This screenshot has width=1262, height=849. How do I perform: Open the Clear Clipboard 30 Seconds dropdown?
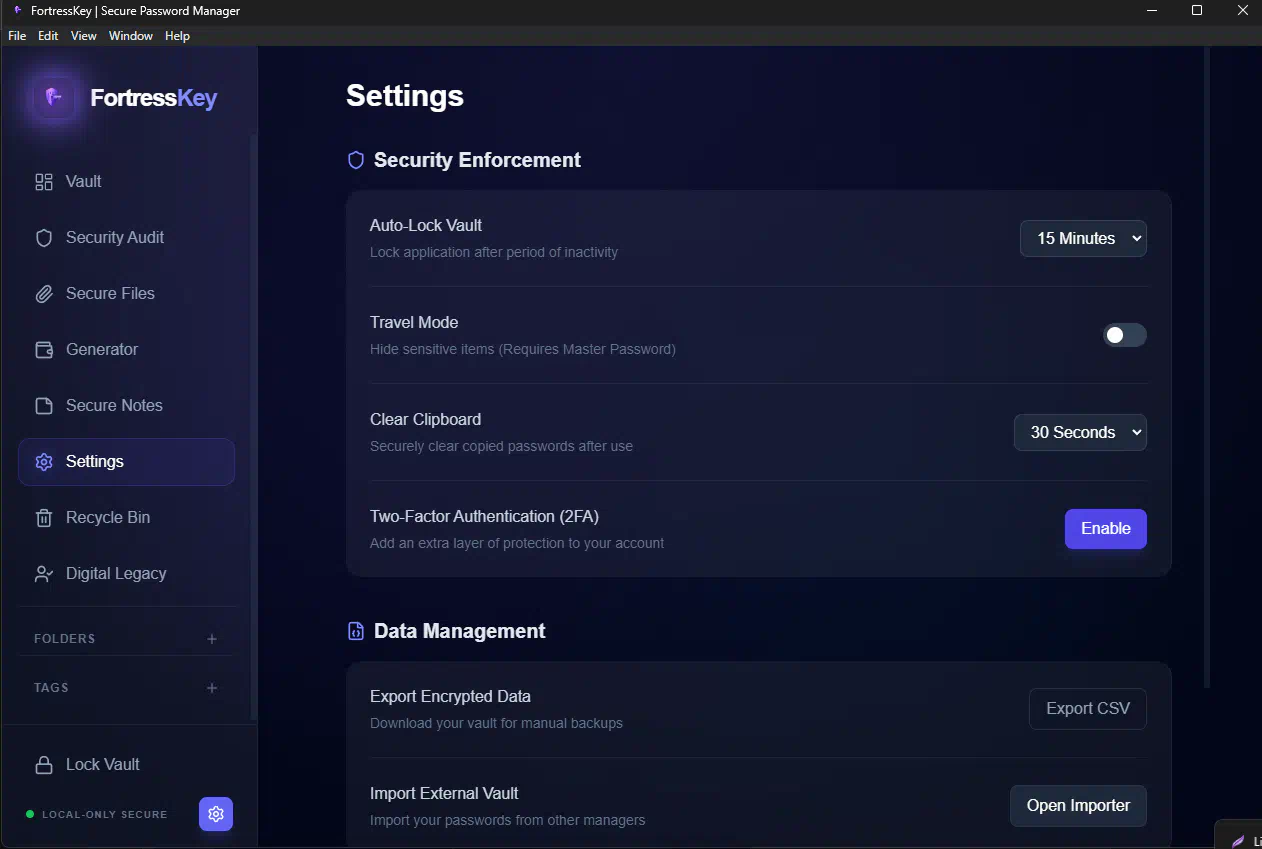[1080, 433]
